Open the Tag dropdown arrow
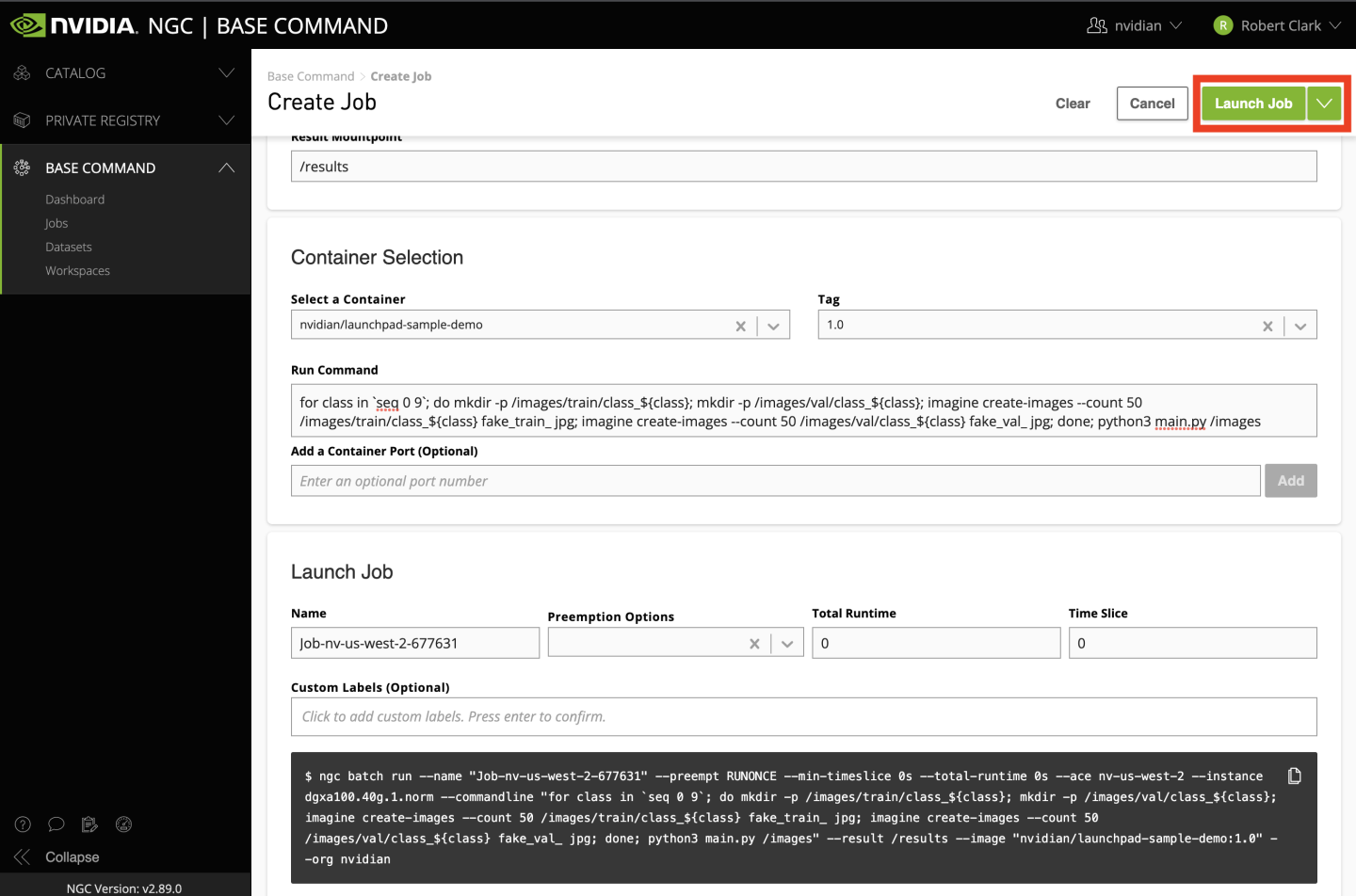 pyautogui.click(x=1300, y=326)
